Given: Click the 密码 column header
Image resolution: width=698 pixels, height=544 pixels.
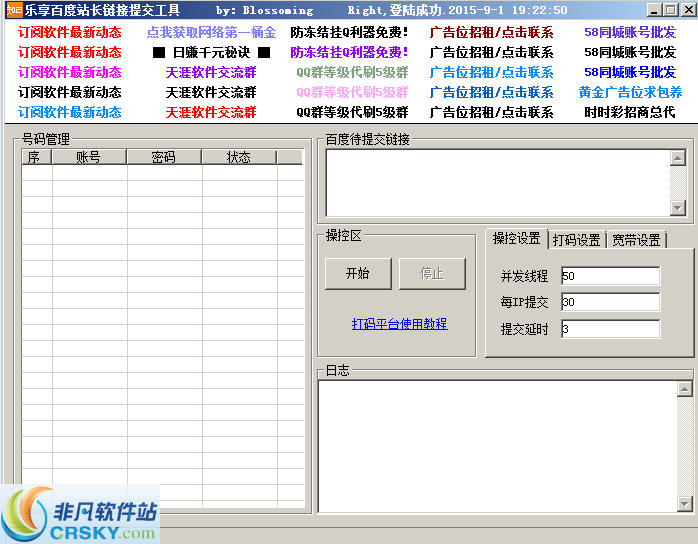Looking at the screenshot, I should [x=164, y=157].
